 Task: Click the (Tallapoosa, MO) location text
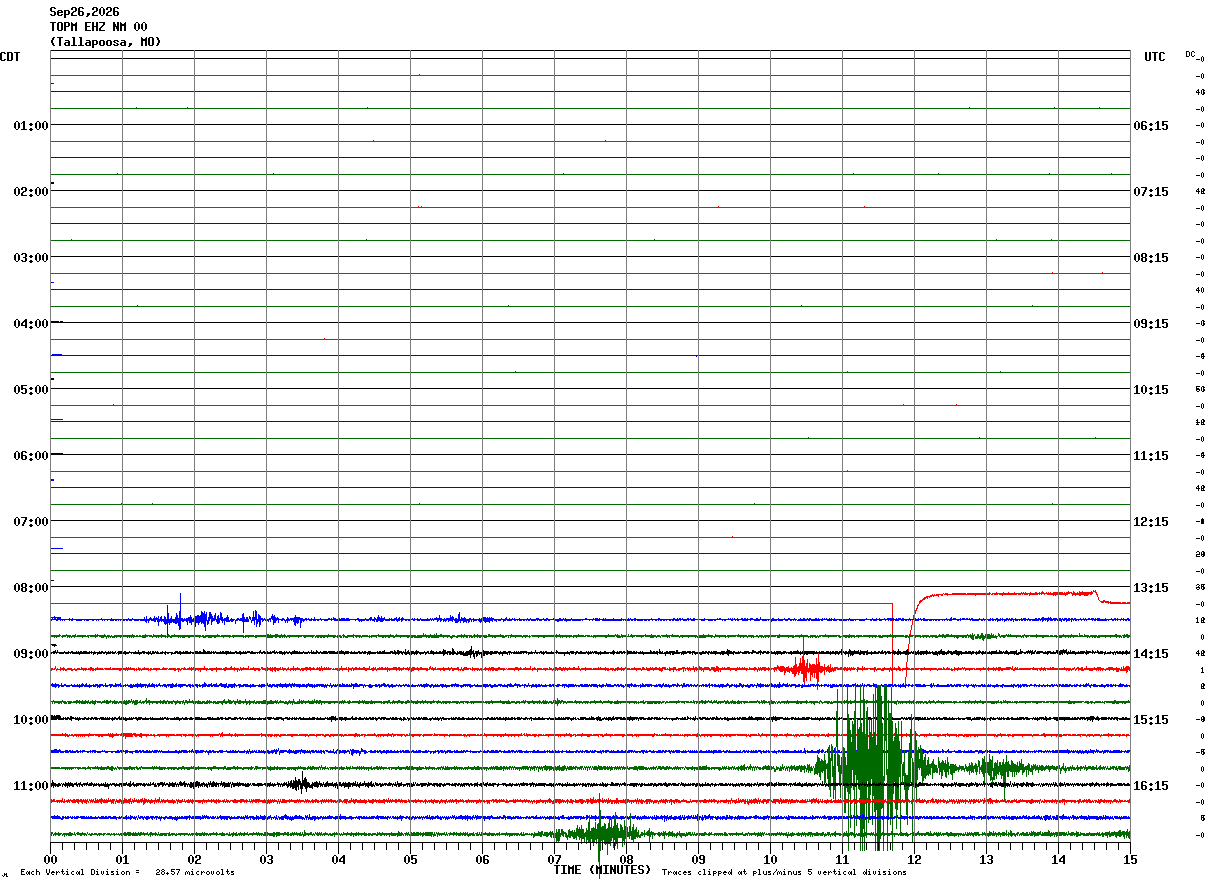(x=105, y=42)
